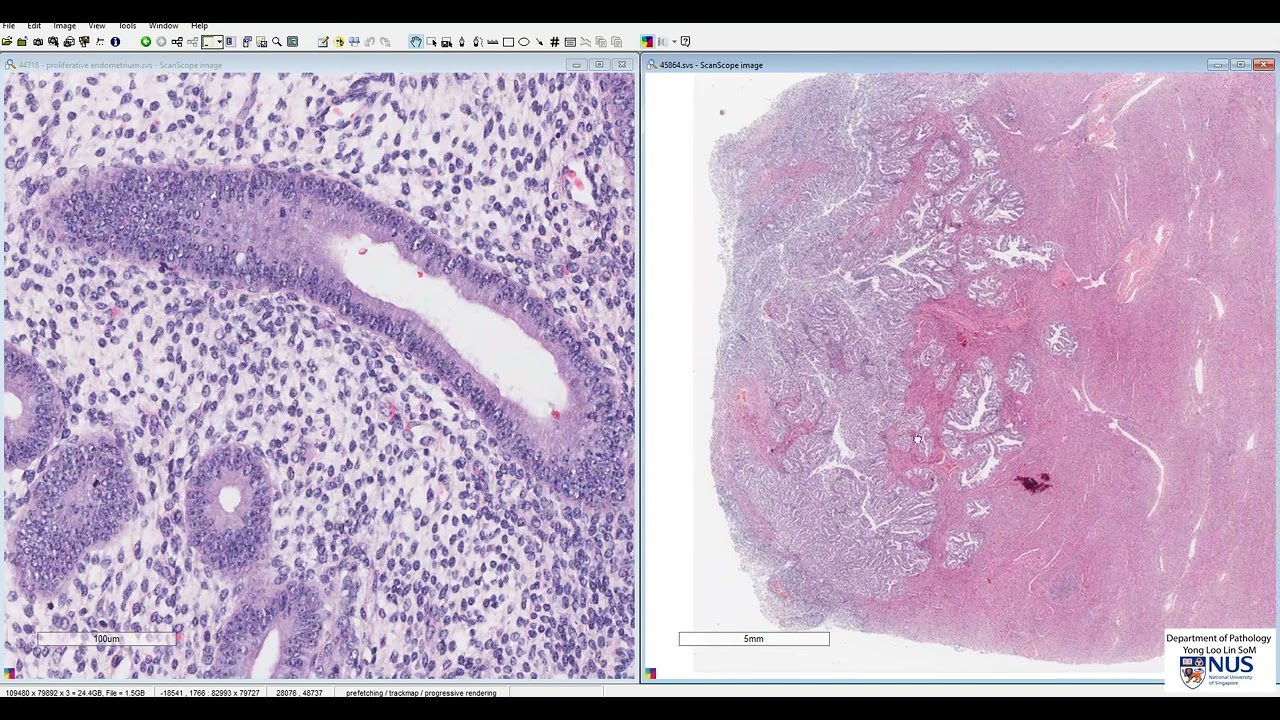Maximize the proliferative endometrium window
The height and width of the screenshot is (720, 1280).
point(599,65)
